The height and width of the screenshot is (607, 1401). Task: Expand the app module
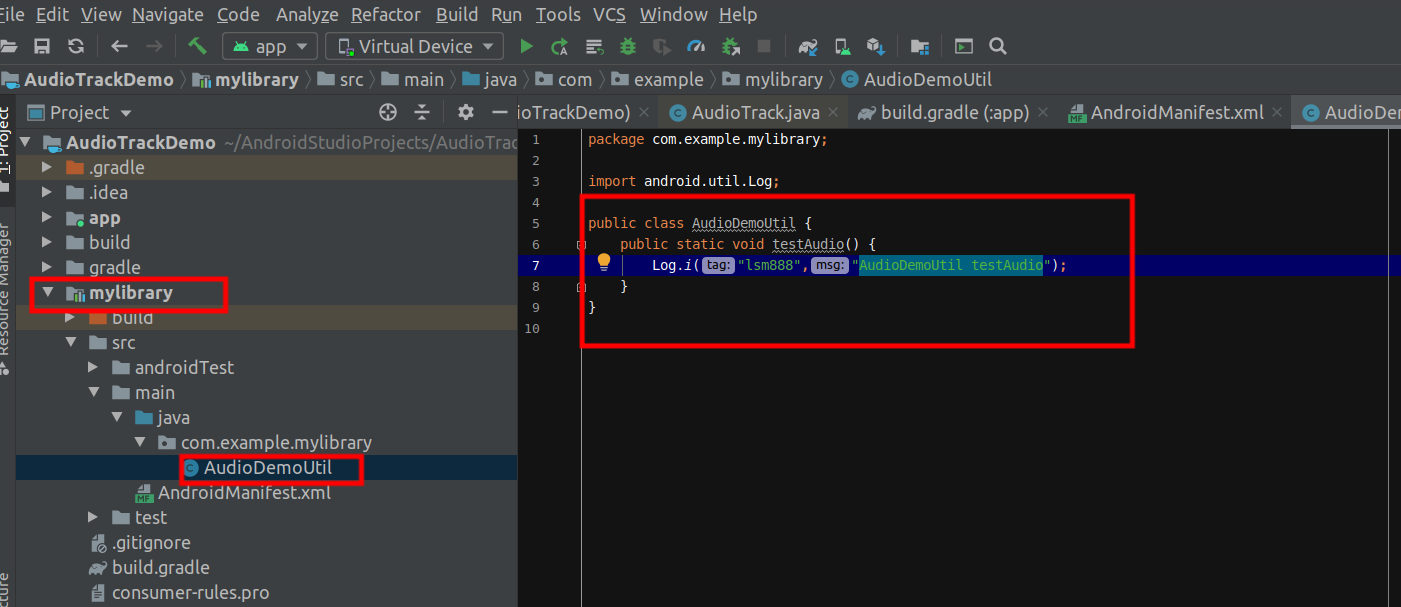point(47,217)
